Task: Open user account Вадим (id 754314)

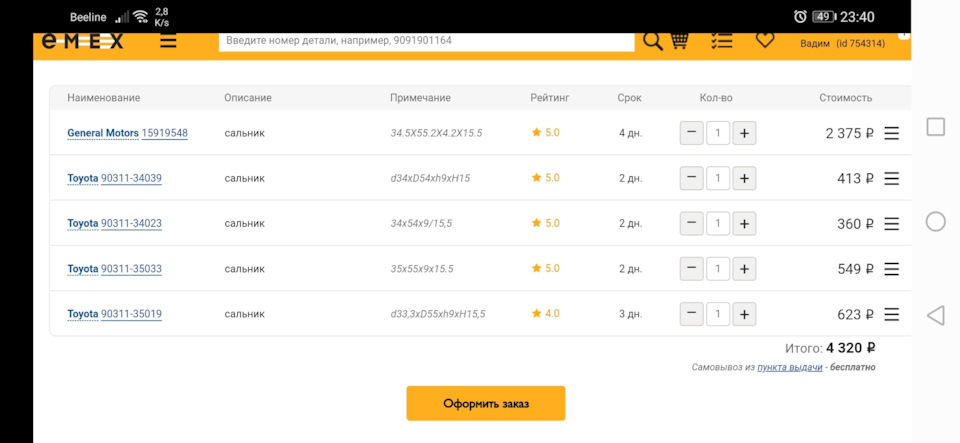Action: point(842,43)
